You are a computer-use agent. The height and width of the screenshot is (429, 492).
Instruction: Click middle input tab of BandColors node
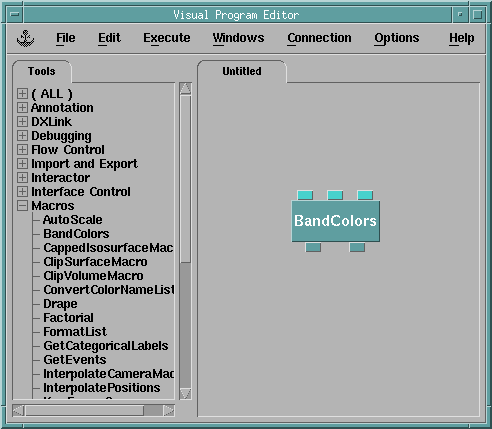point(335,195)
